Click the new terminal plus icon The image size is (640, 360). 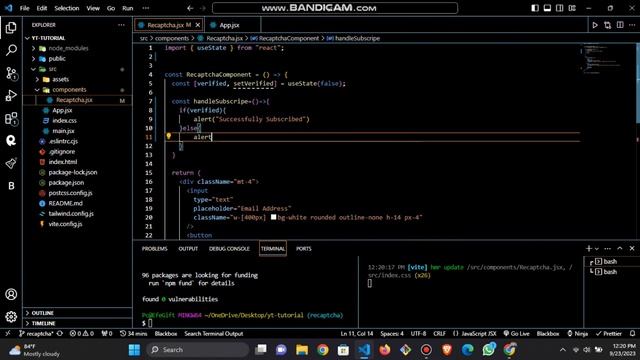coord(589,248)
